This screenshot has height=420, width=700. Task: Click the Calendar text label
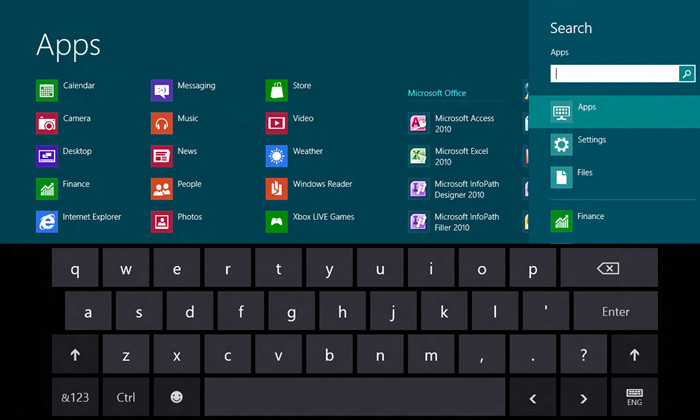point(79,85)
